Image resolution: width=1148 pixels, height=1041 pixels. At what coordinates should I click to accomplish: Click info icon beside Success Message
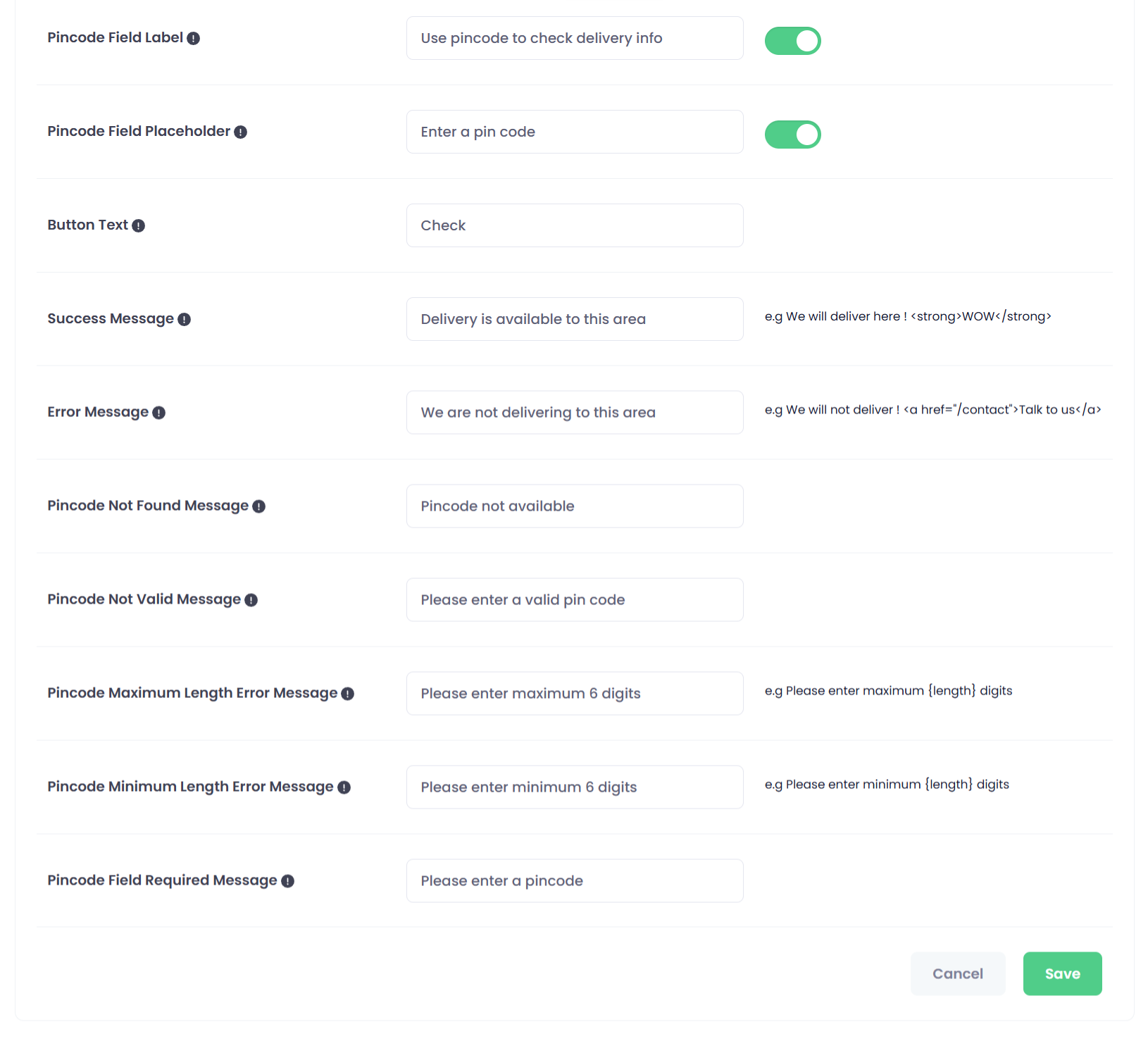(x=185, y=320)
